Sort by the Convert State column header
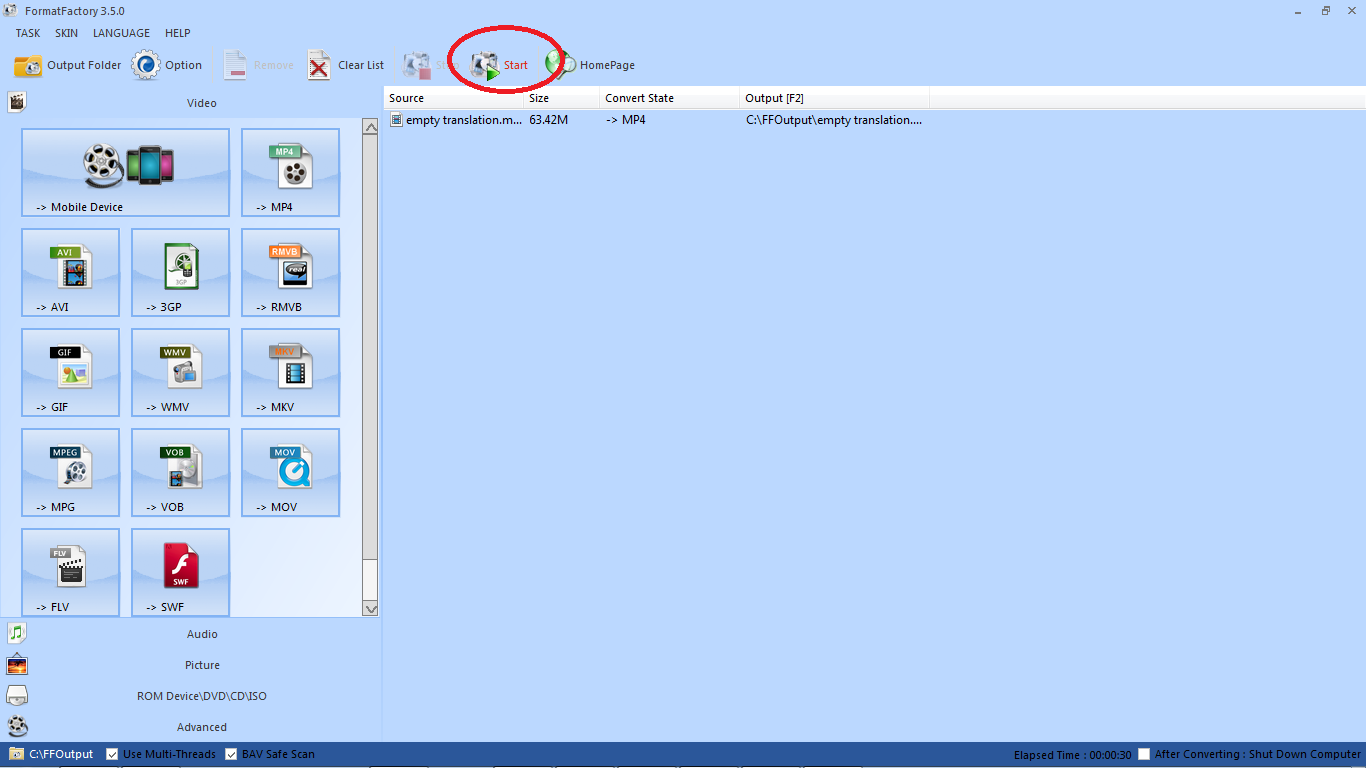The height and width of the screenshot is (768, 1366). 670,98
